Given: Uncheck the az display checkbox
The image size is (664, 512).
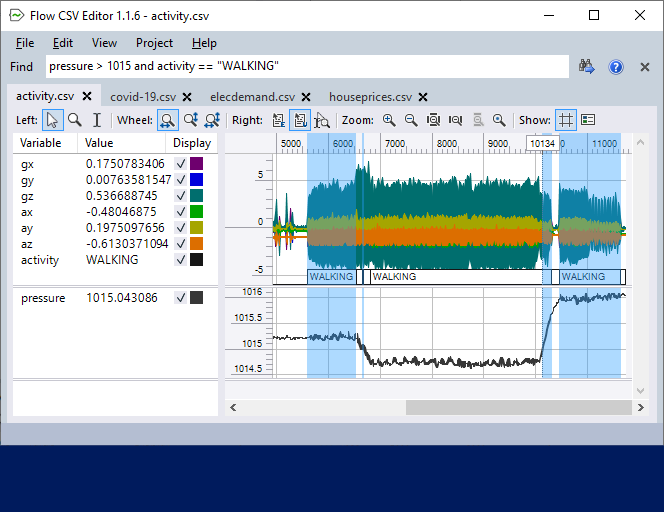Looking at the screenshot, I should point(181,244).
